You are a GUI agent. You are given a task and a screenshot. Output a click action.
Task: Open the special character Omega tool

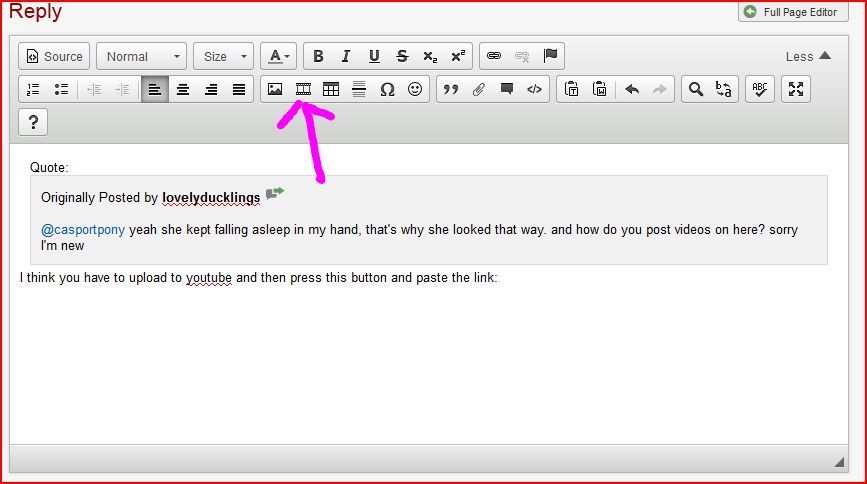click(x=387, y=89)
